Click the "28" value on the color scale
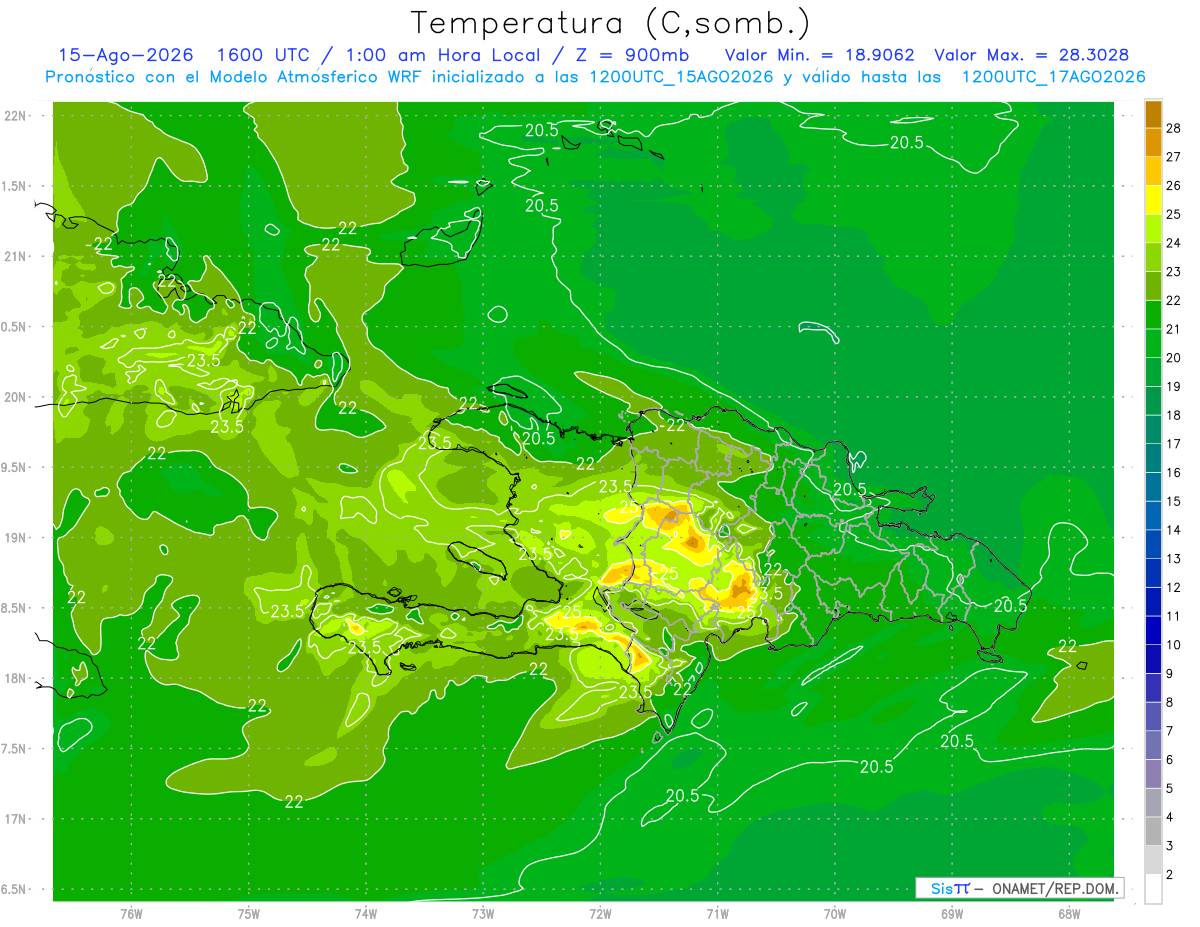Image resolution: width=1200 pixels, height=927 pixels. point(1175,128)
